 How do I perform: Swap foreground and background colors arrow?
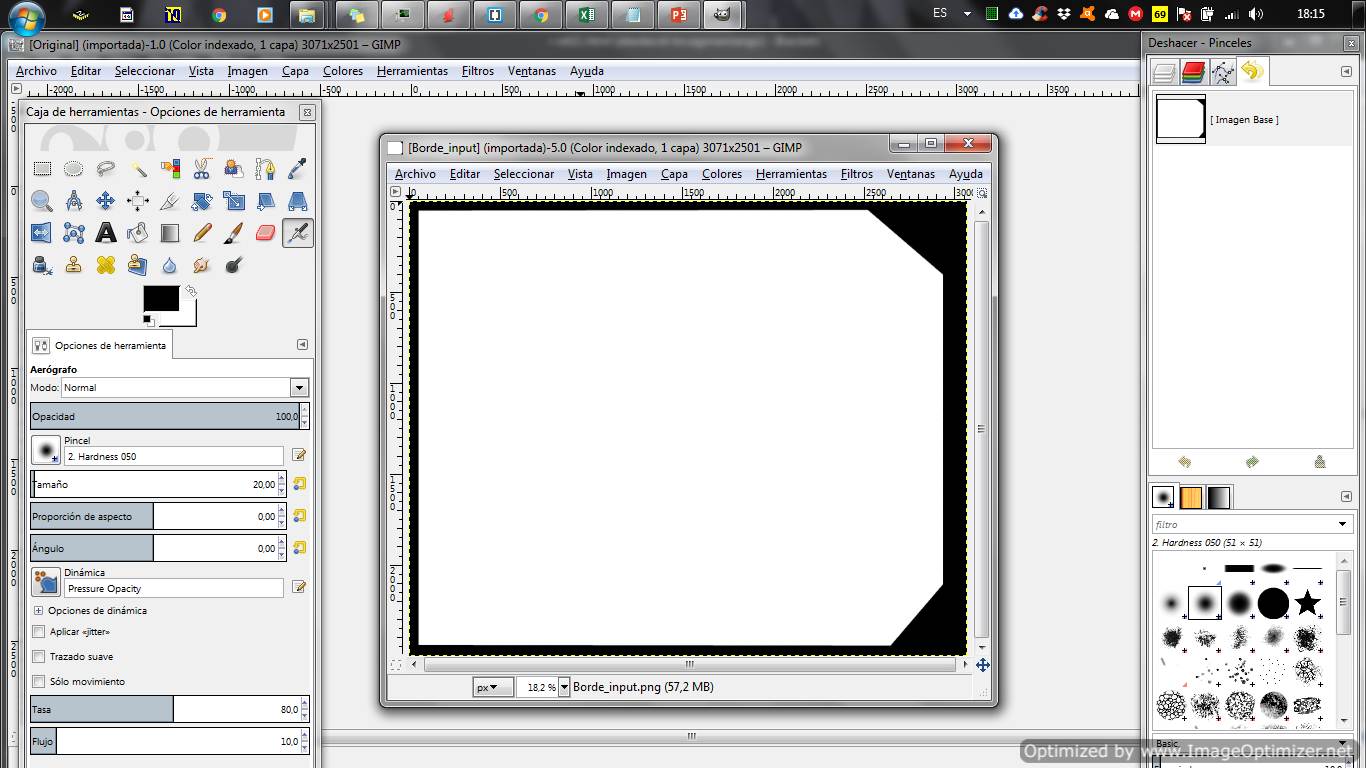click(190, 291)
